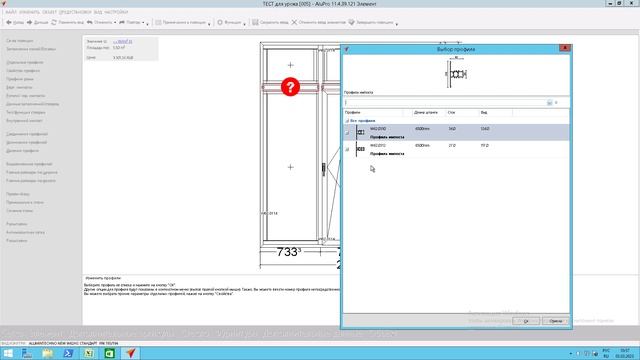
Task: Open the ВИД menu
Action: click(98, 12)
